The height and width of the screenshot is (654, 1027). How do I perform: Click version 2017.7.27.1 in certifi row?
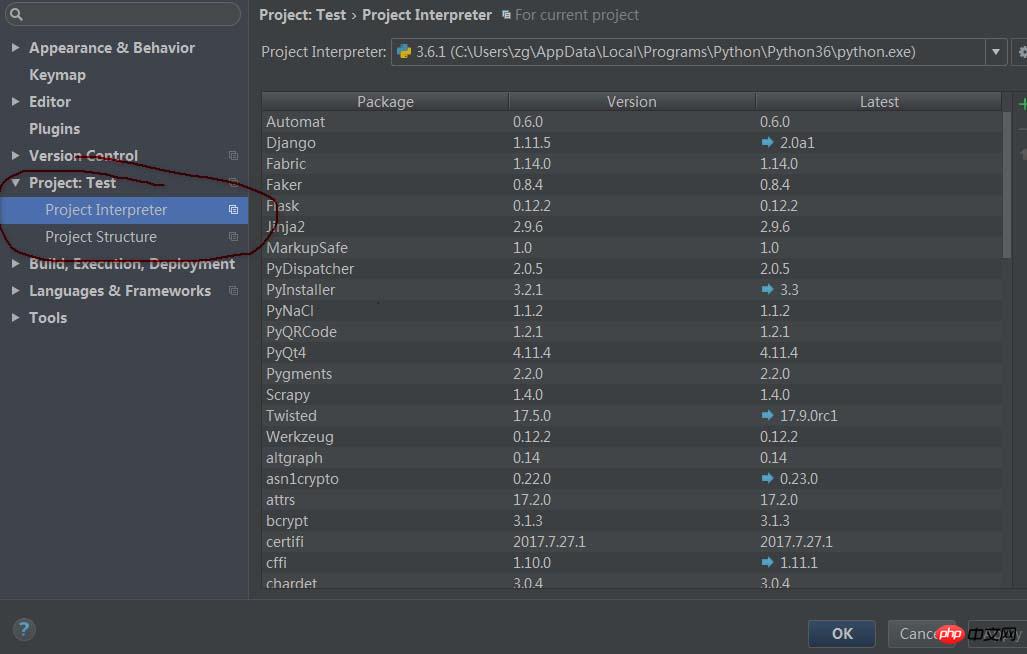point(549,541)
